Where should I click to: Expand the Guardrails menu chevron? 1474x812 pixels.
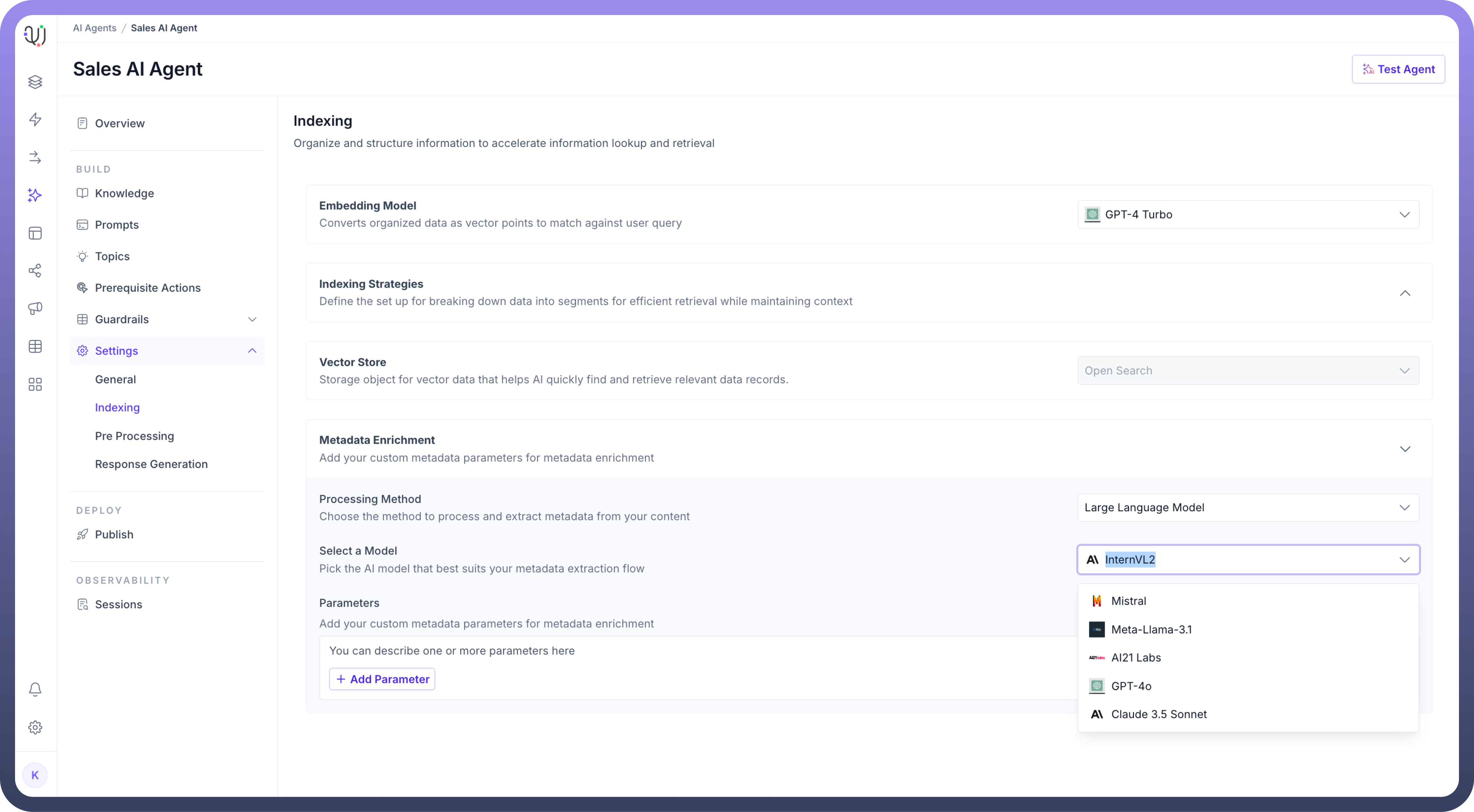click(252, 319)
